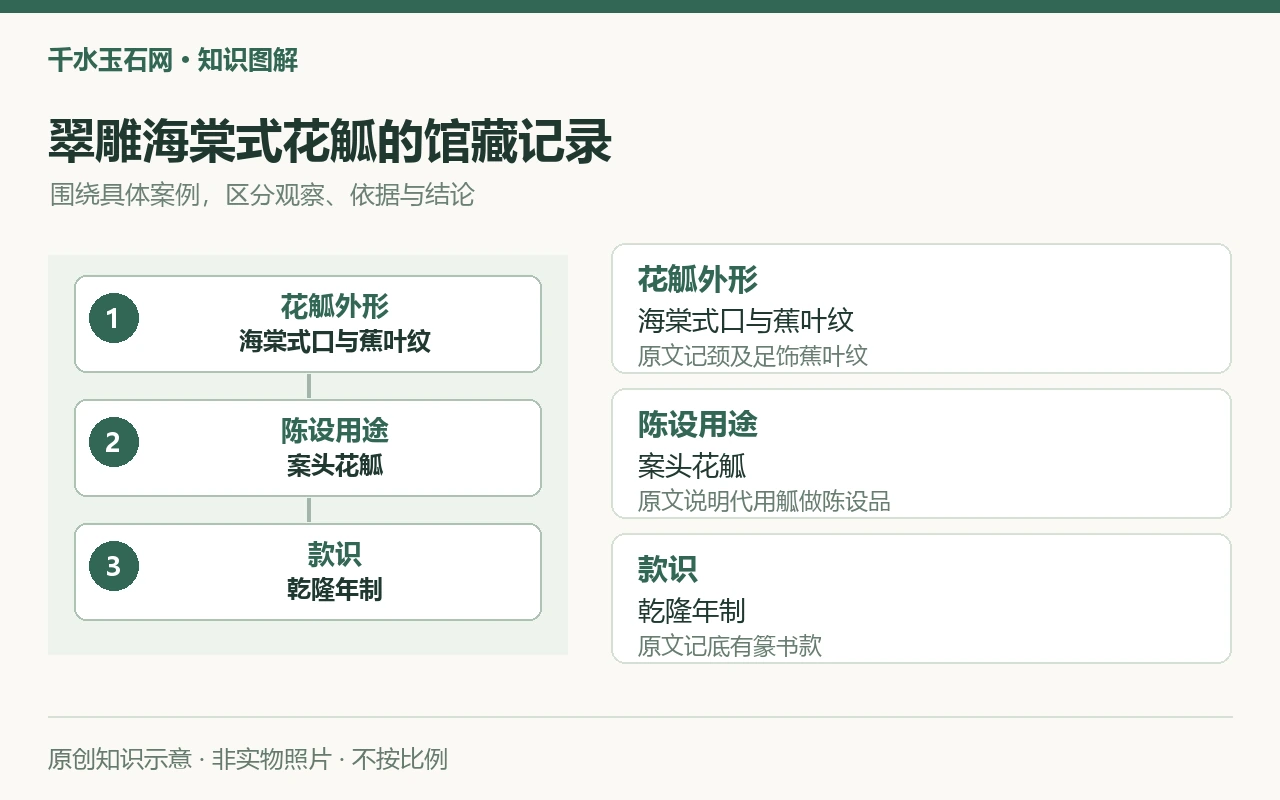Viewport: 1280px width, 800px height.
Task: Select the 款识 step heading in flowchart
Action: click(x=334, y=554)
